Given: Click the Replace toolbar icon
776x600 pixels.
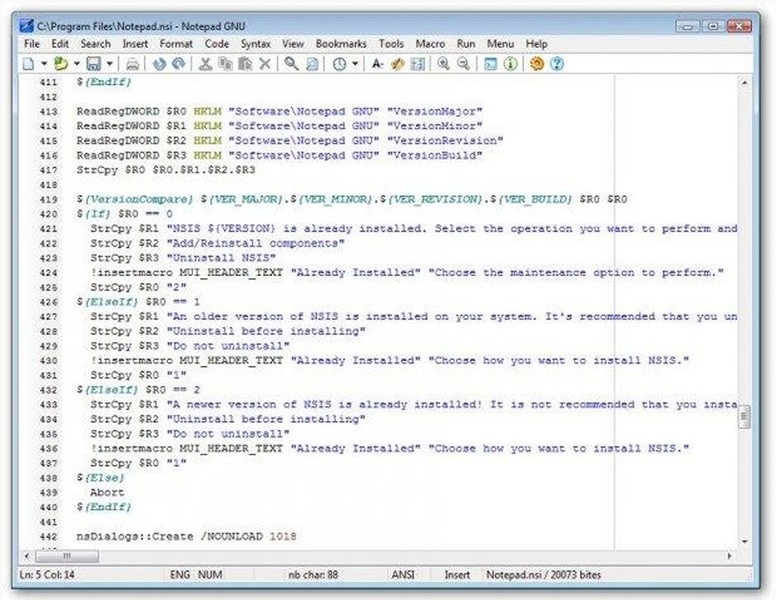Looking at the screenshot, I should point(312,64).
